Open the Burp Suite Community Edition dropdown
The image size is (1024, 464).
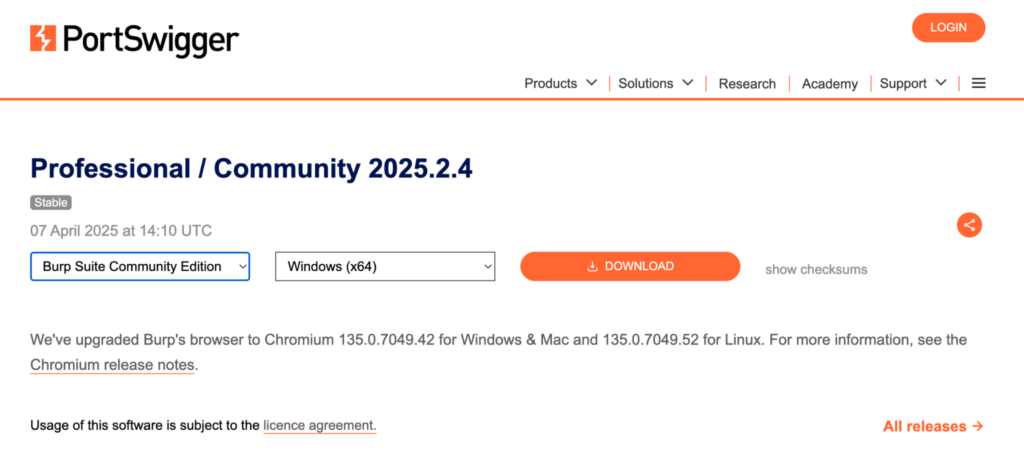[140, 267]
